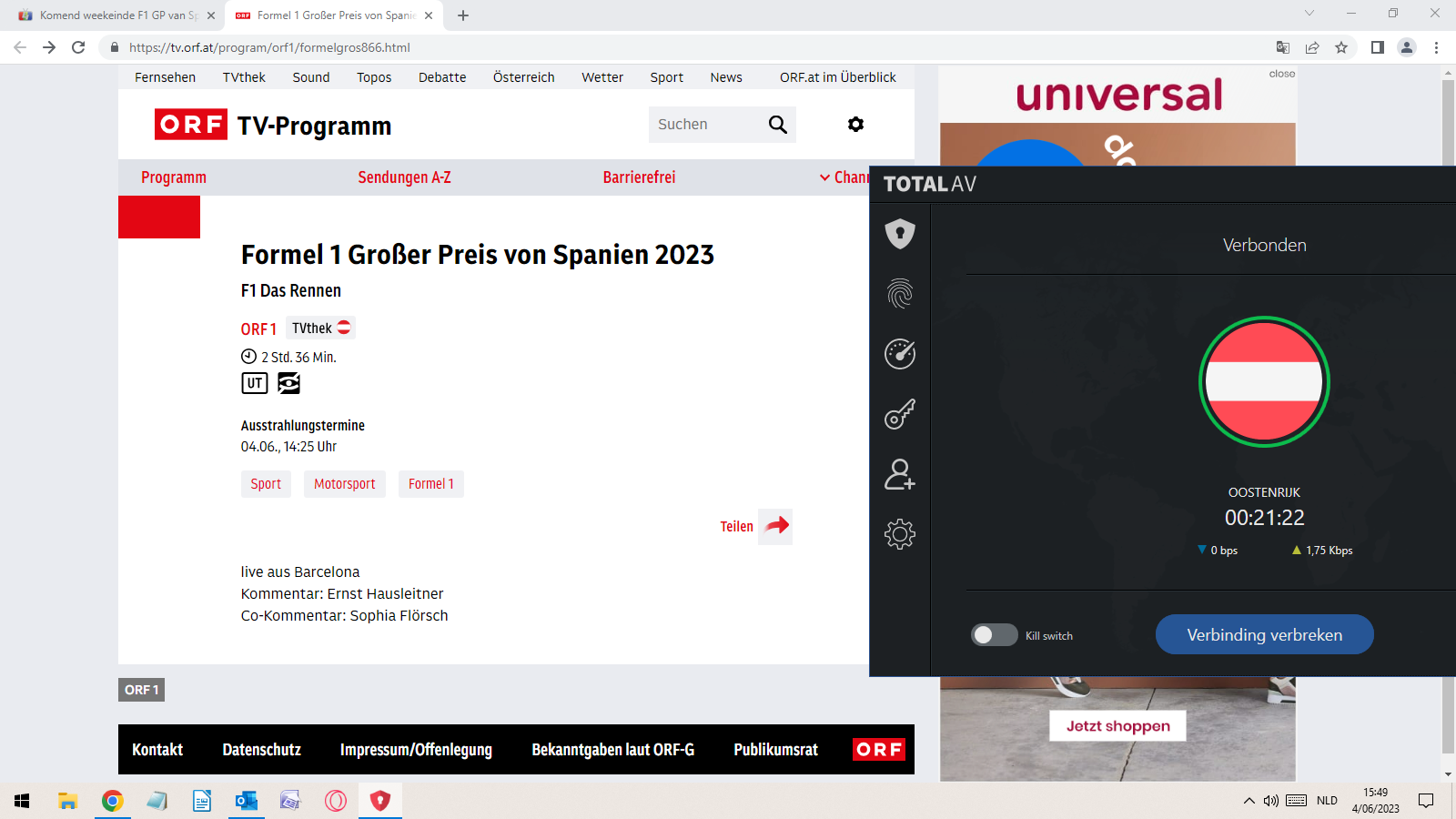Click the magnifier search icon on ORF
This screenshot has height=819, width=1456.
[x=778, y=125]
